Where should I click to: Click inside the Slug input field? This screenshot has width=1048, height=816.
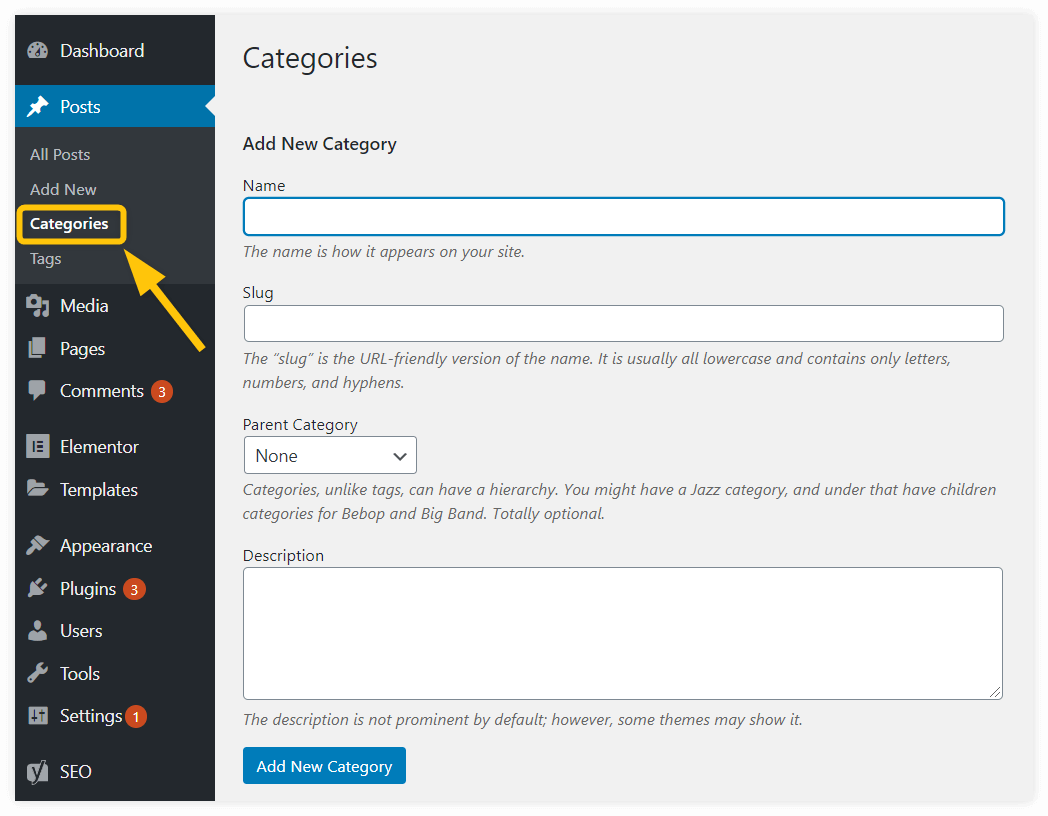coord(623,323)
